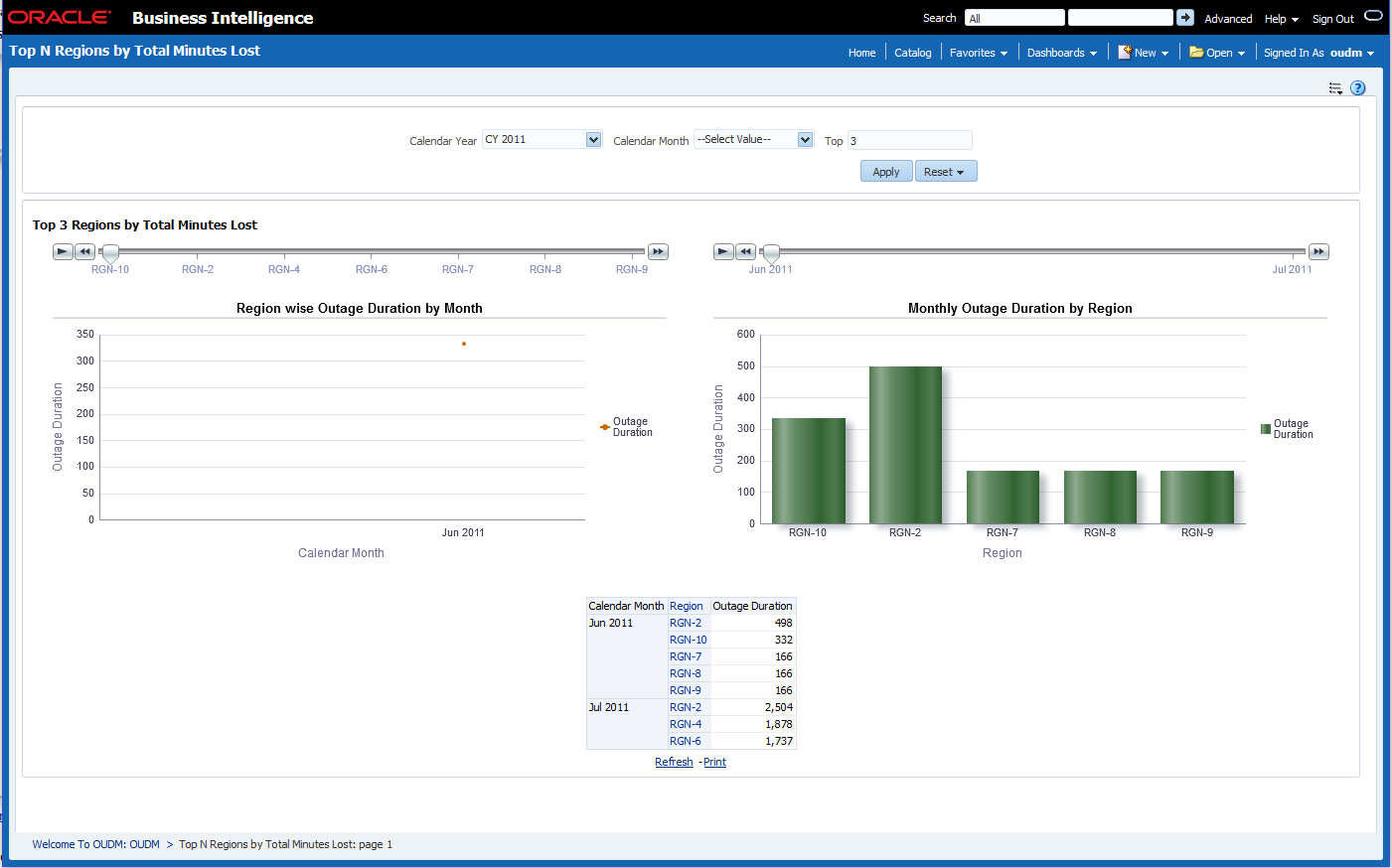Viewport: 1392px width, 868px height.
Task: Step forward on the month slider
Action: [1318, 252]
